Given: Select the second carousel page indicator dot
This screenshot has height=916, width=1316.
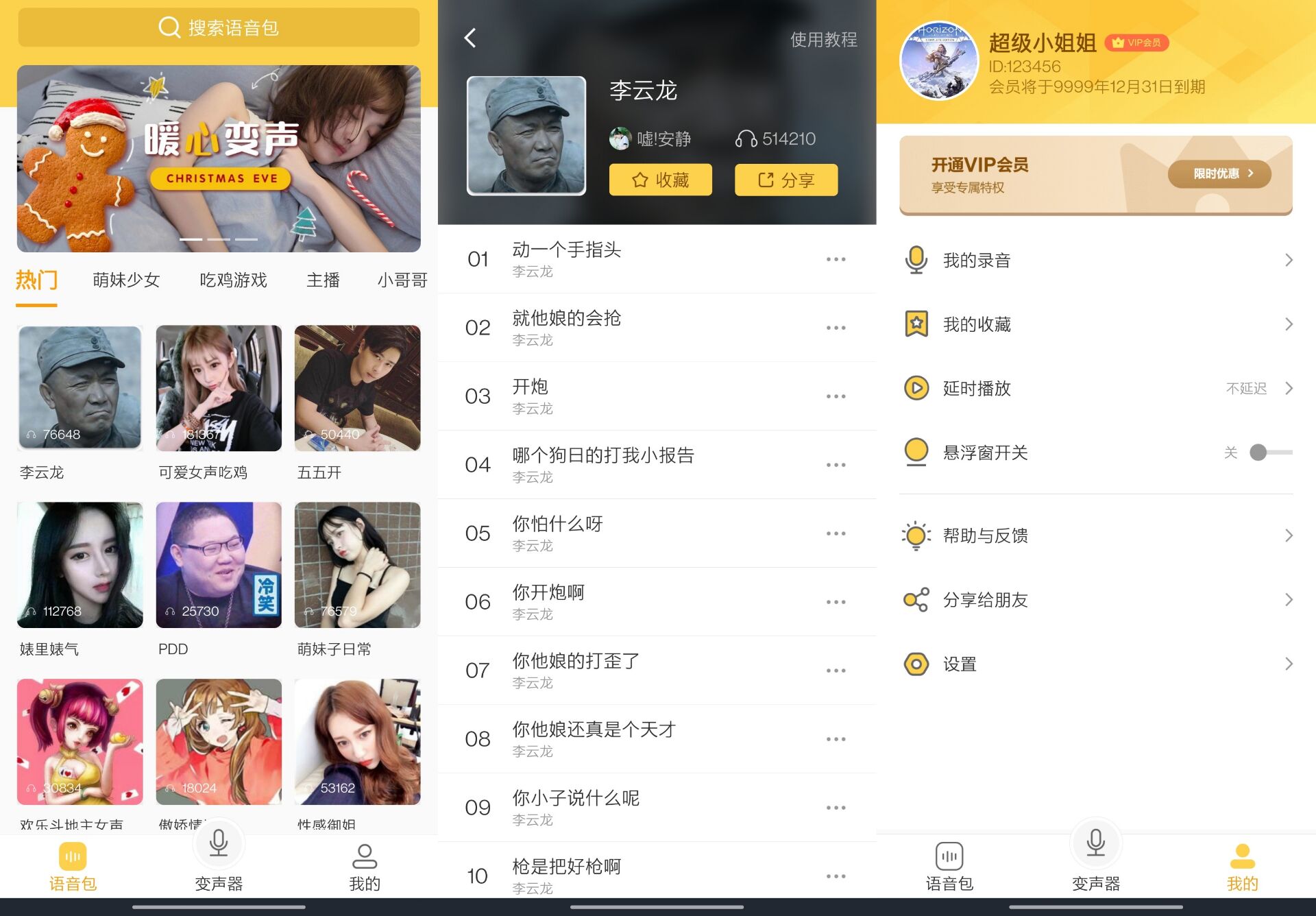Looking at the screenshot, I should click(218, 239).
